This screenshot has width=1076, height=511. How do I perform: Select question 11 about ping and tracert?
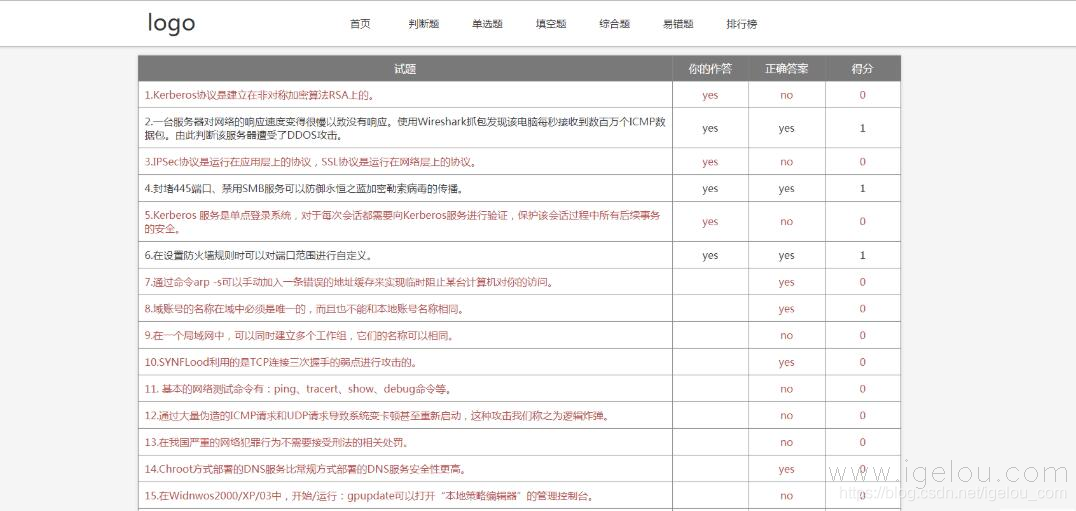pos(298,389)
